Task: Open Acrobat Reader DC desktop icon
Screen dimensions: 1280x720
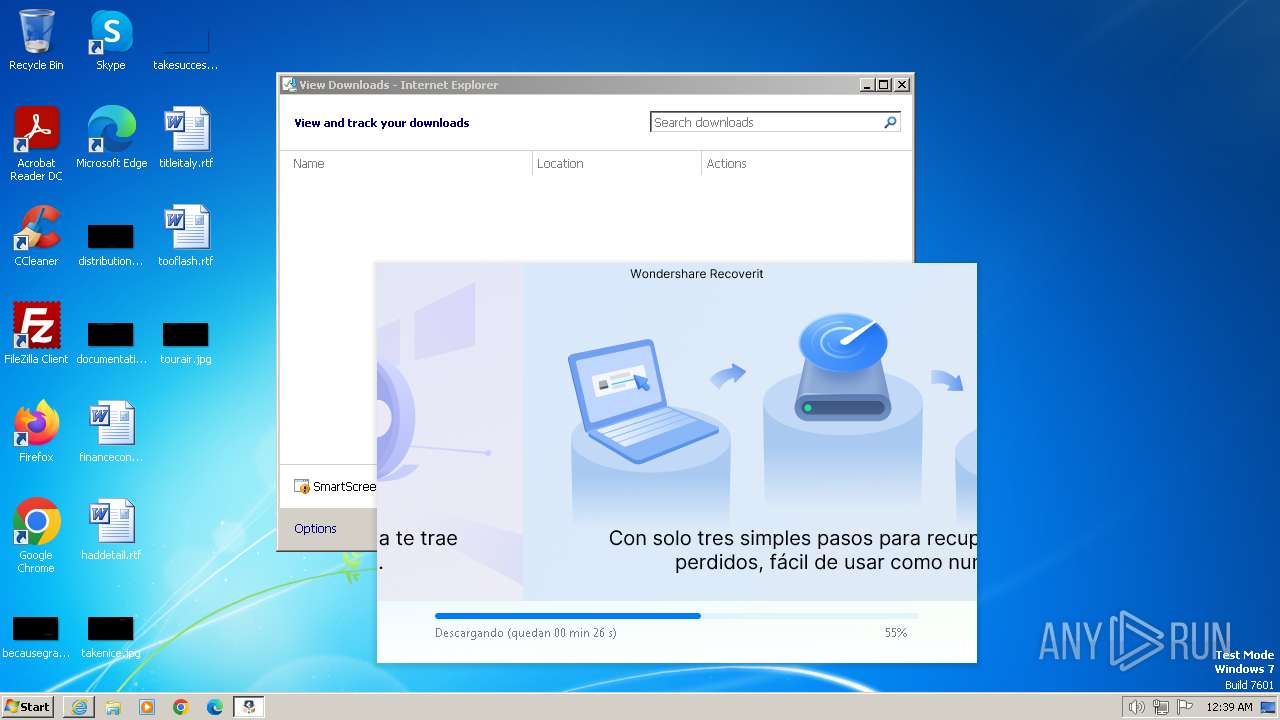Action: pyautogui.click(x=36, y=143)
